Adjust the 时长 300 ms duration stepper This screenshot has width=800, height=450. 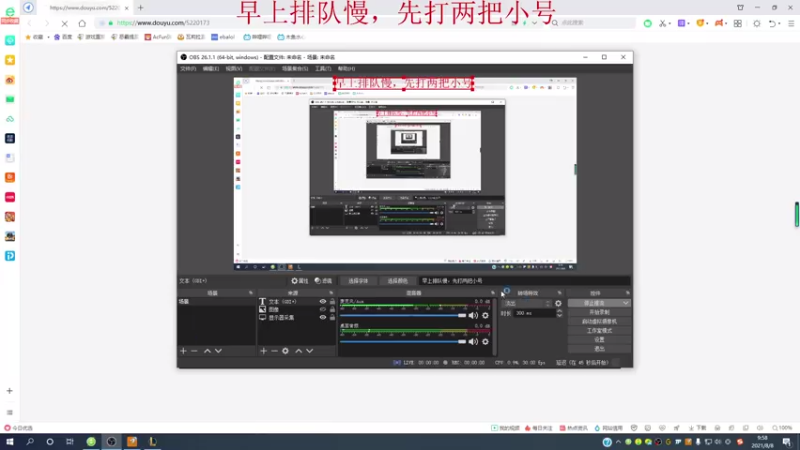559,313
